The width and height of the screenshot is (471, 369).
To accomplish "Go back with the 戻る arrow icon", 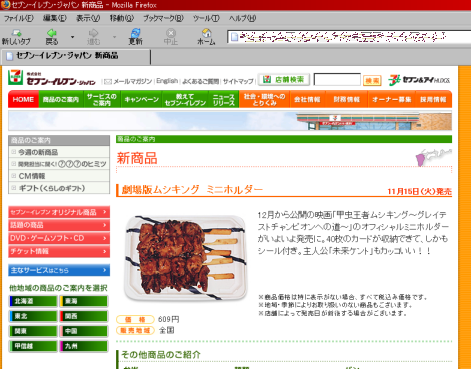I will 52,33.
